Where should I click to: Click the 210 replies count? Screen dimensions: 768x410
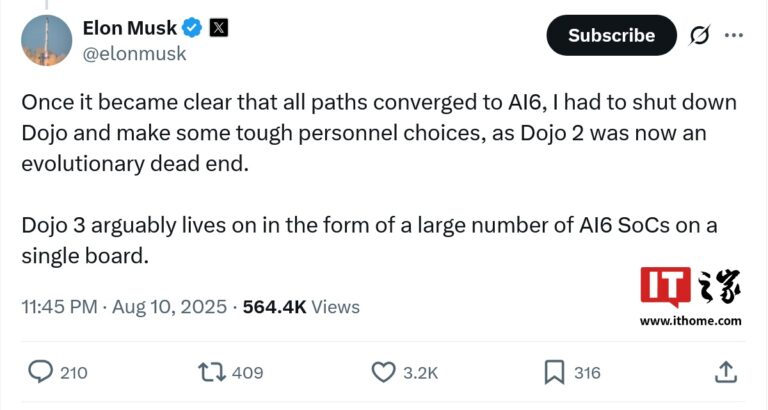click(x=73, y=373)
